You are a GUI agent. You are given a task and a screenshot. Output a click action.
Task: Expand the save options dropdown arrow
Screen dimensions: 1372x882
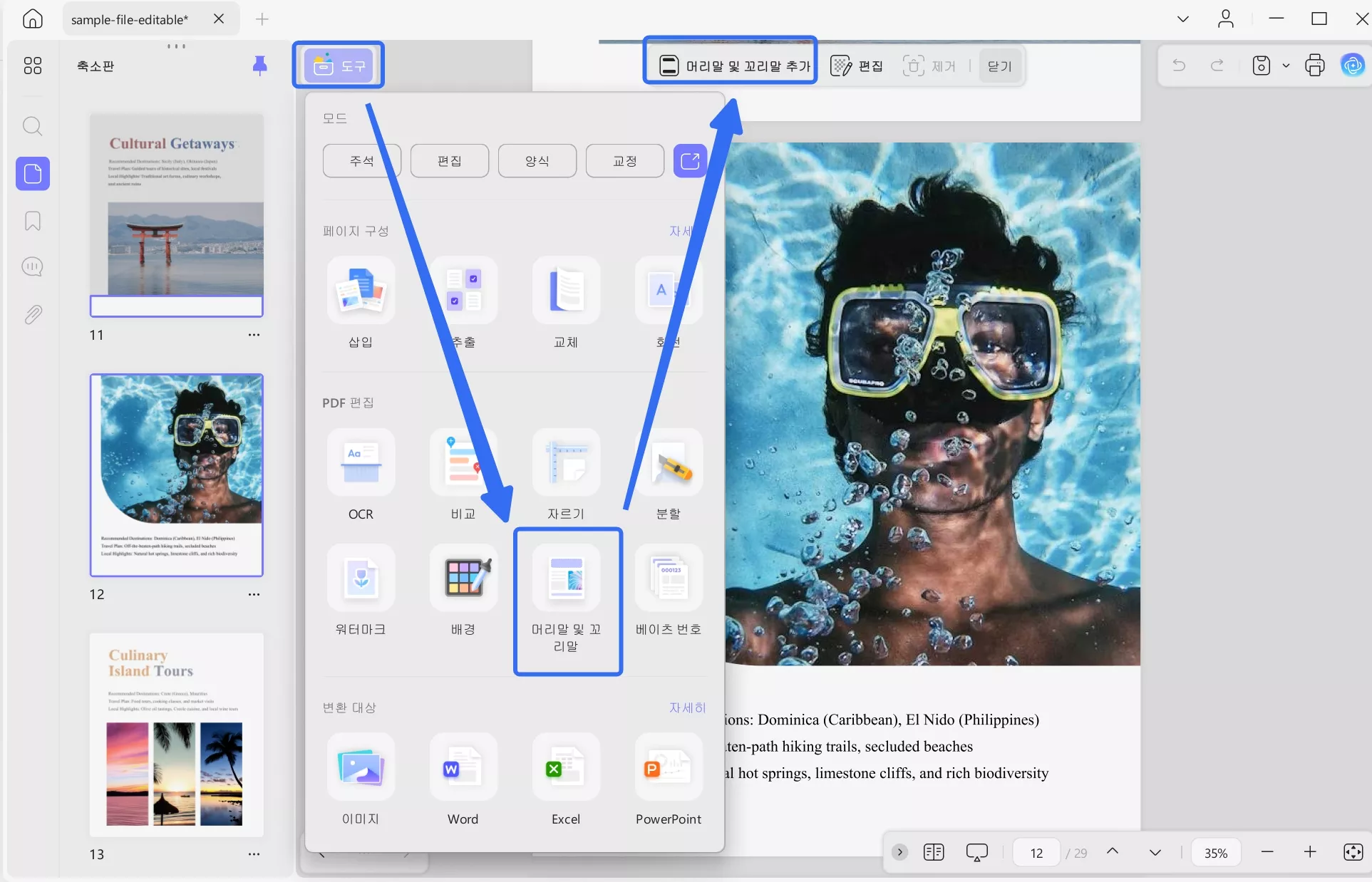tap(1286, 66)
